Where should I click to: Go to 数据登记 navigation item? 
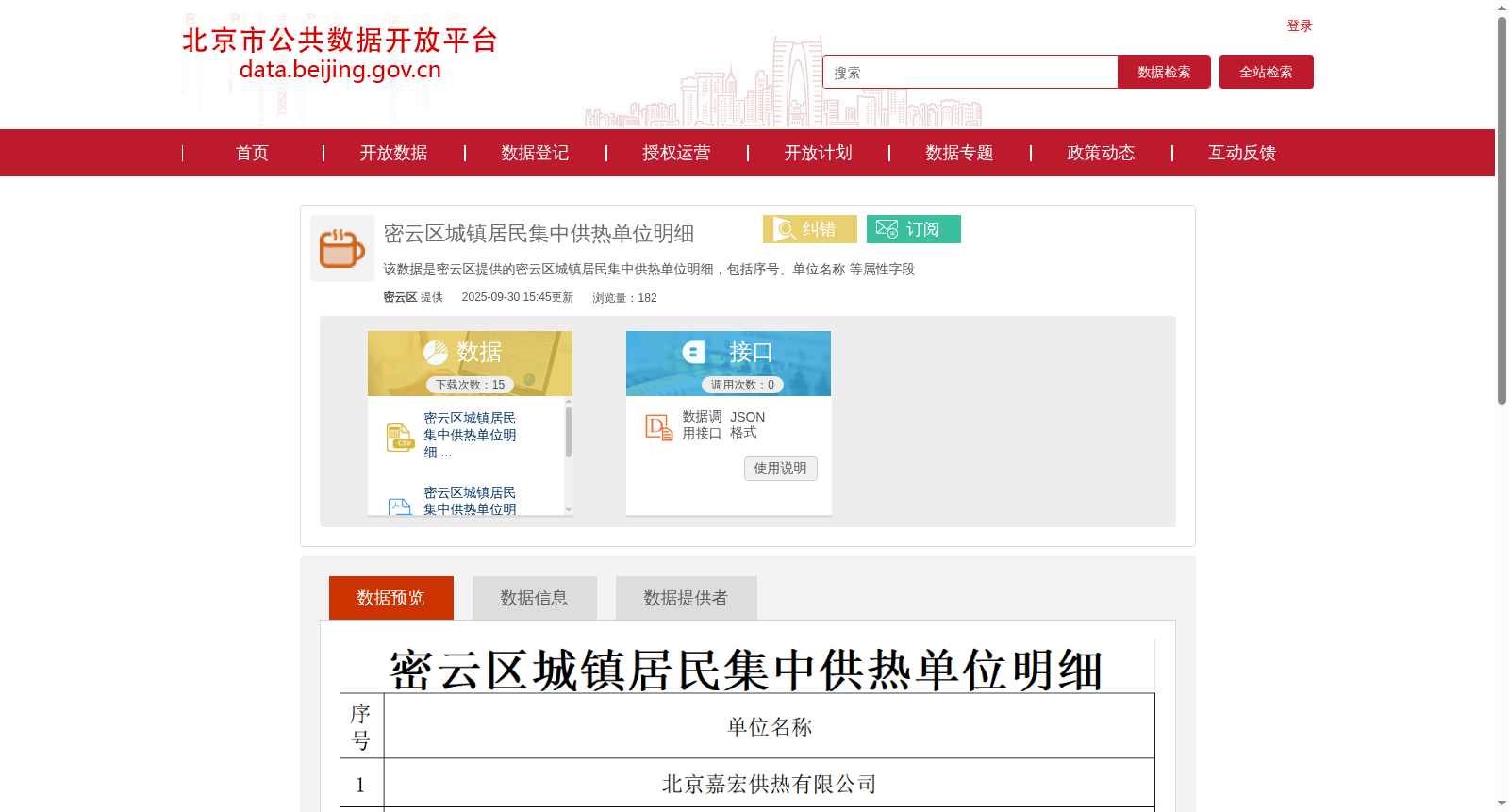point(535,153)
